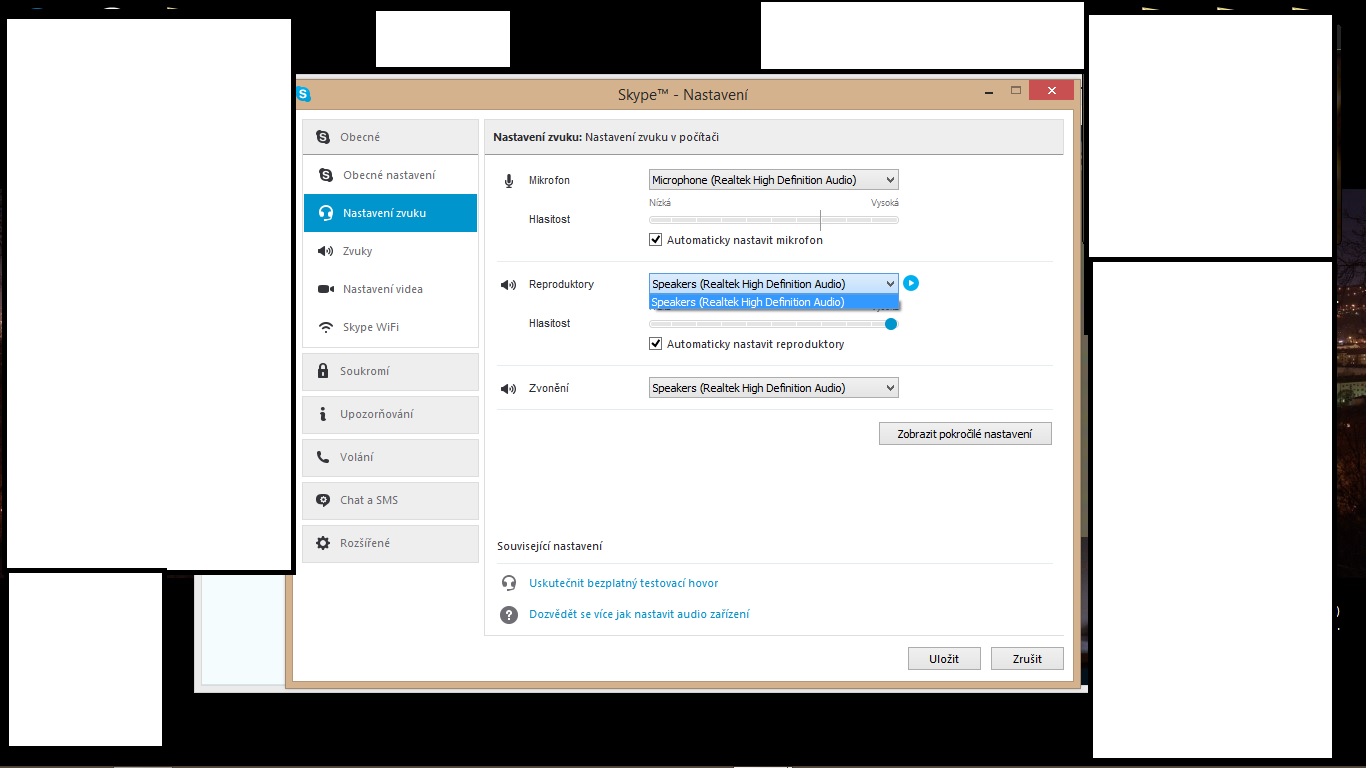Click the chat bubble icon beside Chat a SMS
The width and height of the screenshot is (1369, 769).
point(322,500)
